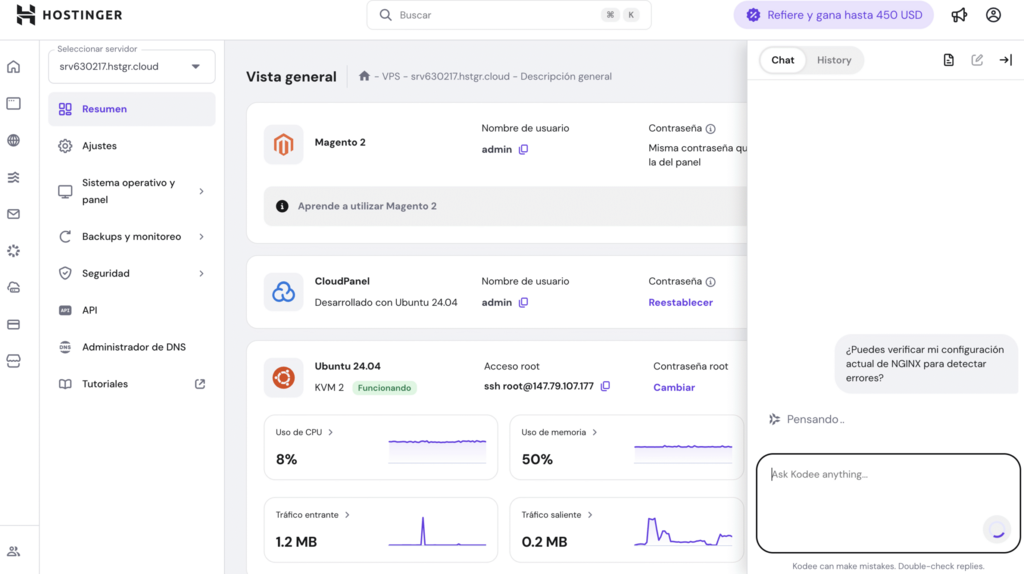Click the home breadcrumb icon
This screenshot has width=1024, height=574.
pos(364,76)
